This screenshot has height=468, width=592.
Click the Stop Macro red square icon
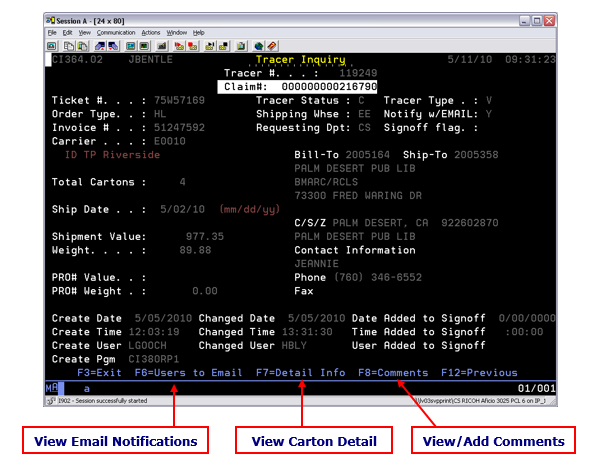coord(193,46)
